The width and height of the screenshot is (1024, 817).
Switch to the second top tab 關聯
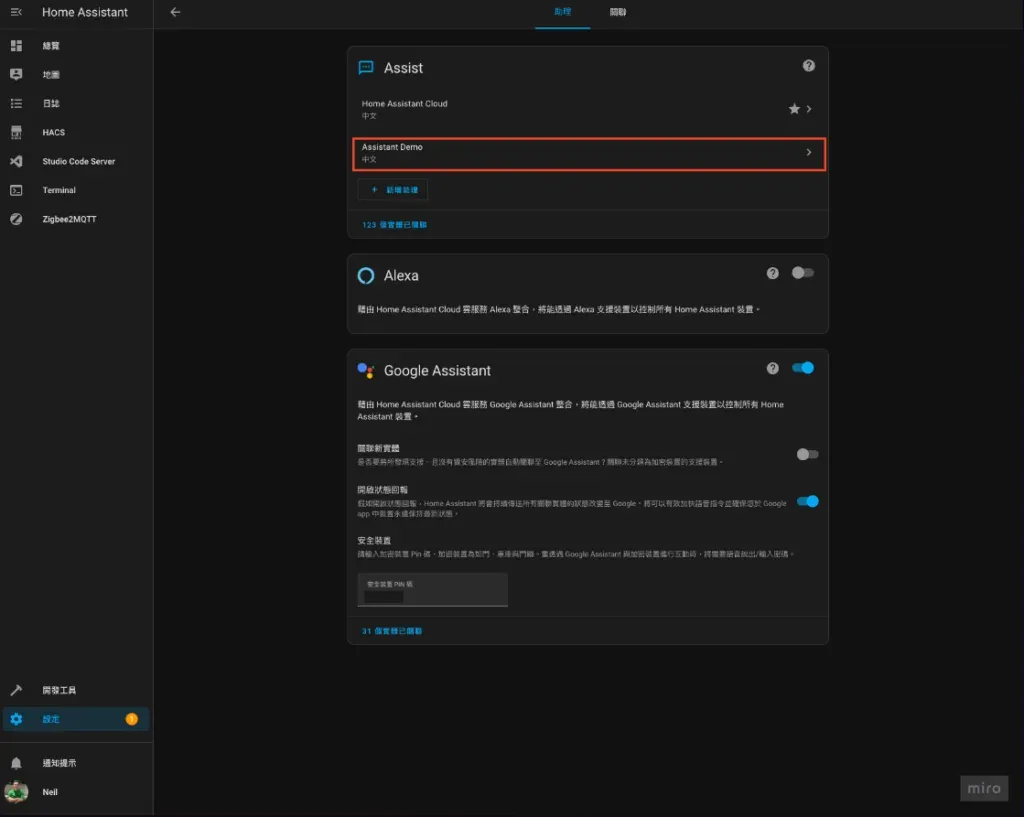[x=618, y=12]
